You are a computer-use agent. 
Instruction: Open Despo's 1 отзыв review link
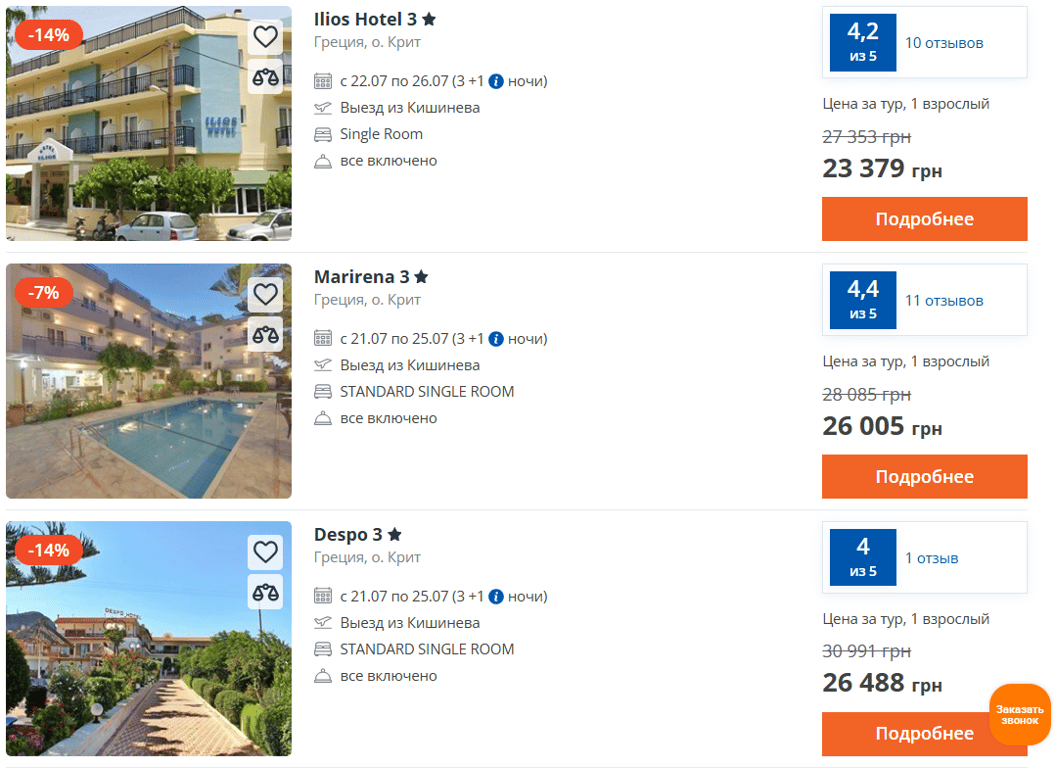click(x=931, y=558)
